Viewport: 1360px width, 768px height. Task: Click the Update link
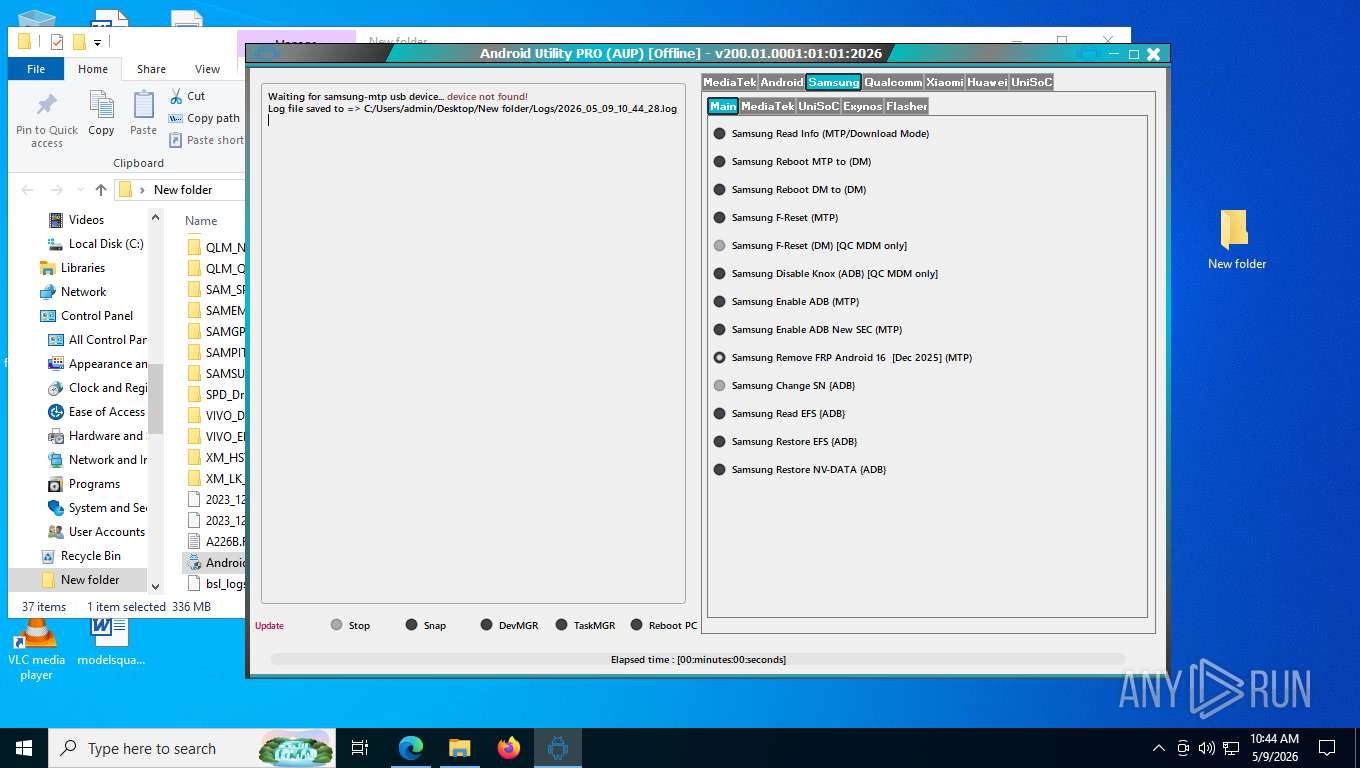coord(269,626)
